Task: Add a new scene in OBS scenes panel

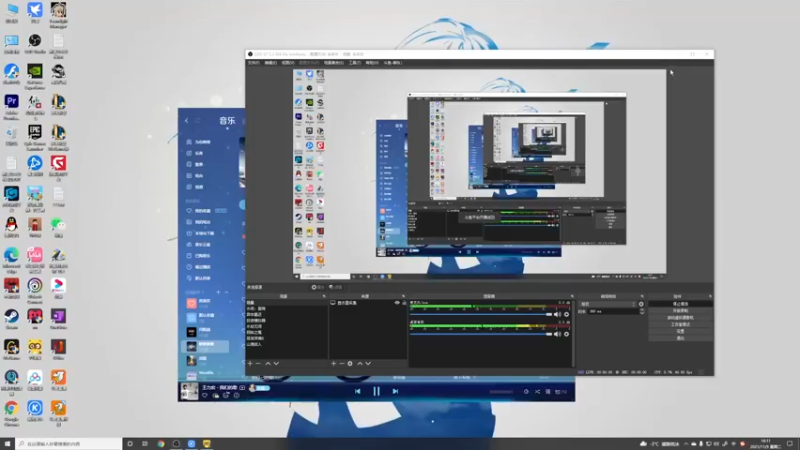Action: 250,363
